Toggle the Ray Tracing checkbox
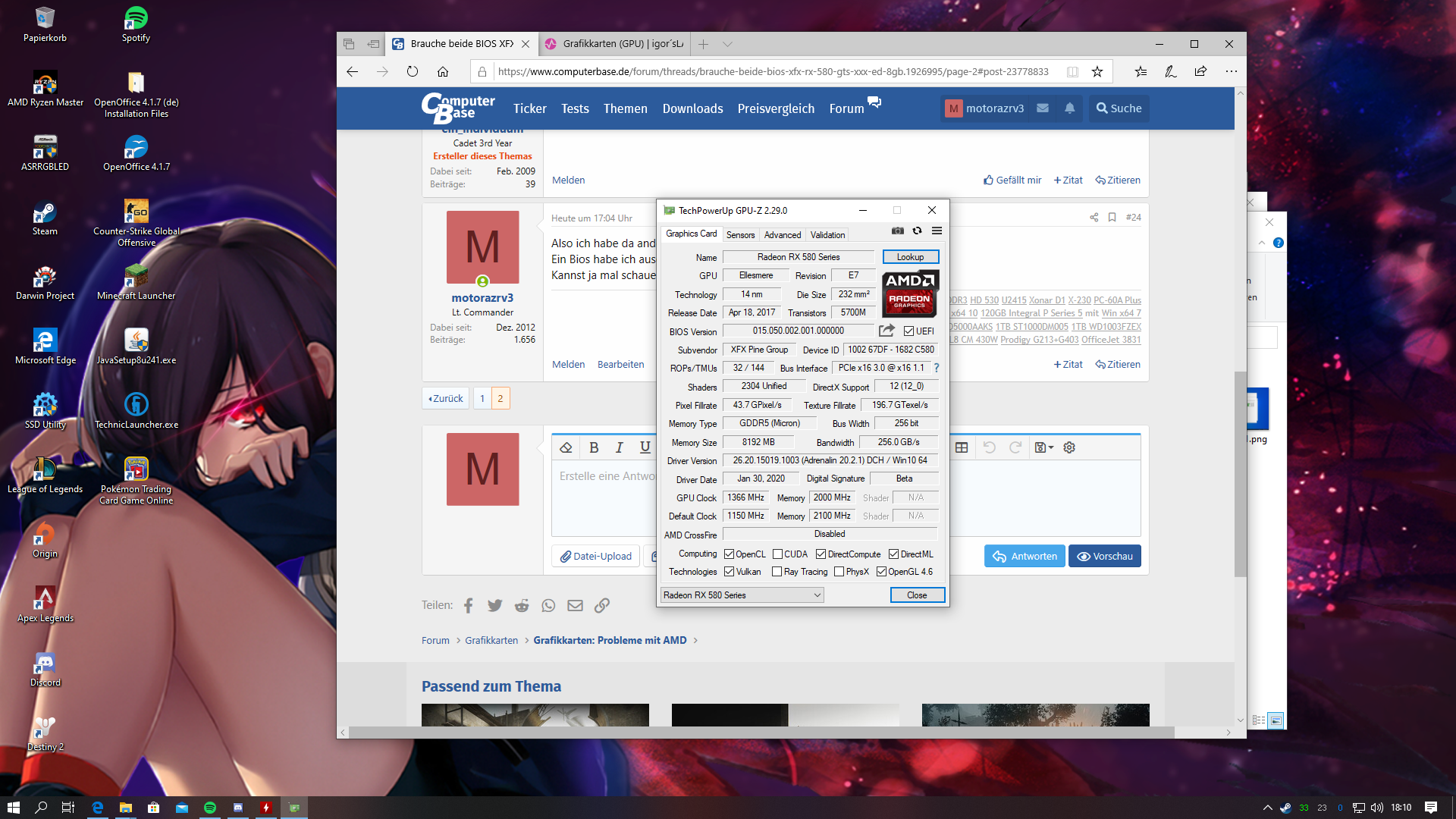 (777, 572)
